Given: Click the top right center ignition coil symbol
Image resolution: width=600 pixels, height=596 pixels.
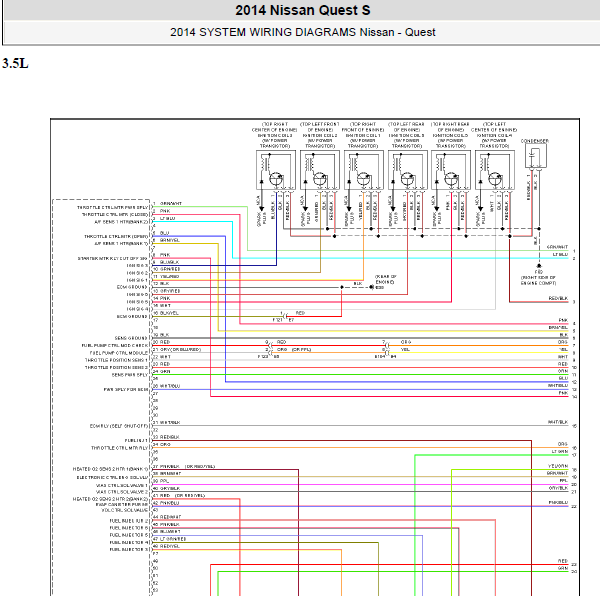Looking at the screenshot, I should [x=276, y=170].
